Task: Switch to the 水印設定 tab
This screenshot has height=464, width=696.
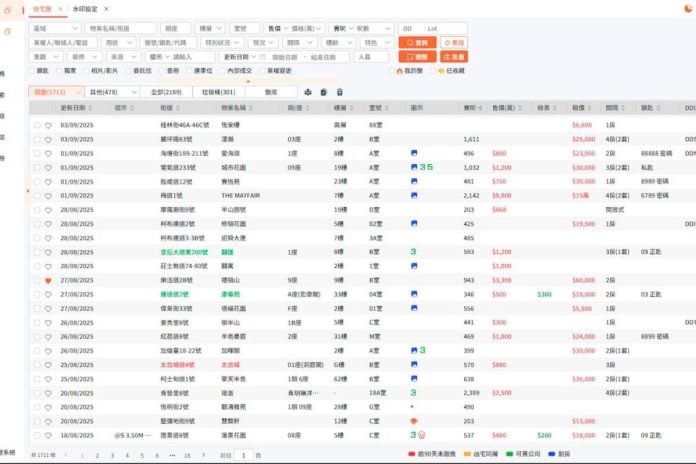Action: (x=85, y=9)
